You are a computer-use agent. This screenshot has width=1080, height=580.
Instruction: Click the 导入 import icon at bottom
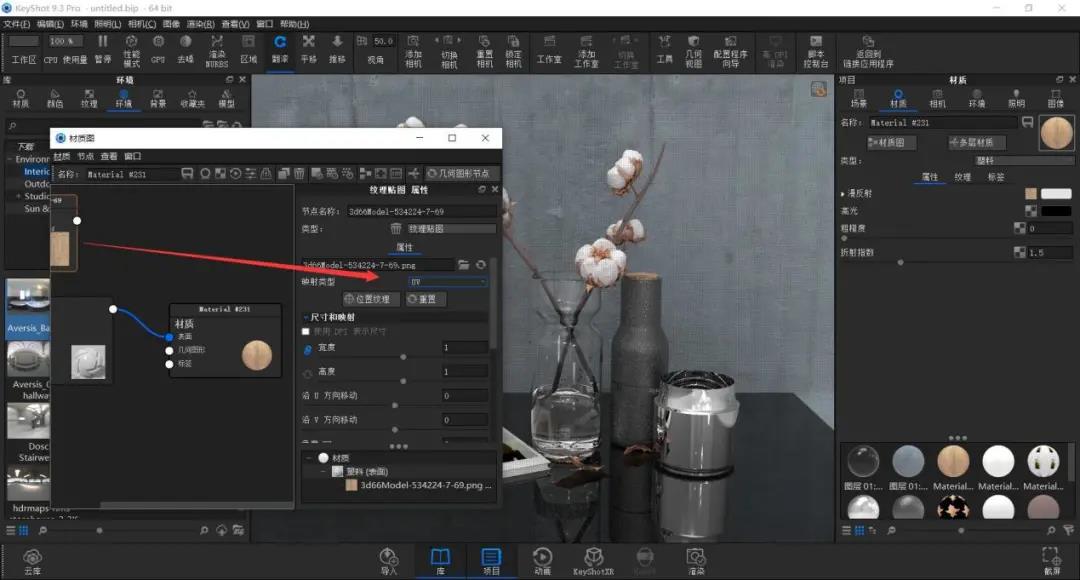point(389,561)
